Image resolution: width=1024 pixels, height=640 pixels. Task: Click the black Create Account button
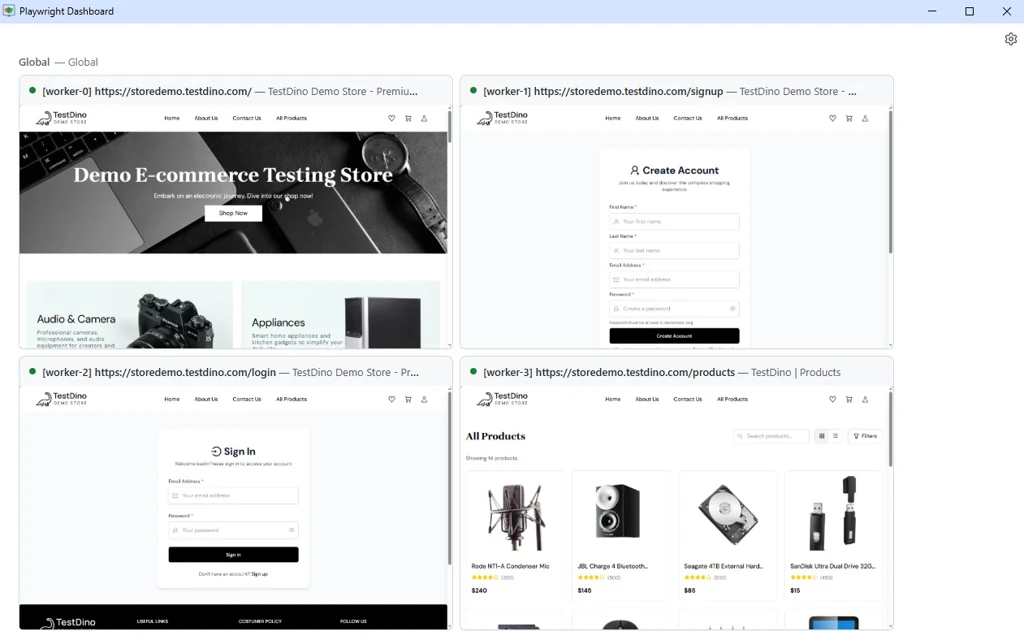[674, 336]
